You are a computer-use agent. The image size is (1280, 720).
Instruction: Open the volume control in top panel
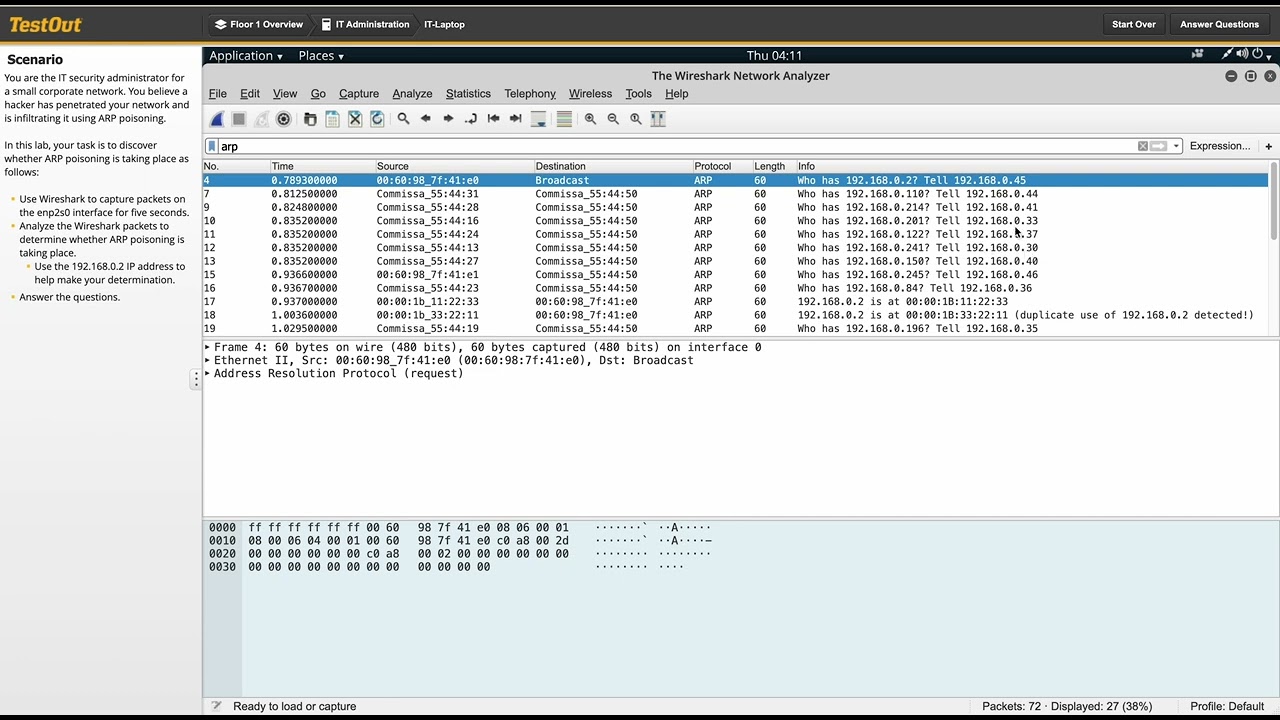coord(1241,54)
